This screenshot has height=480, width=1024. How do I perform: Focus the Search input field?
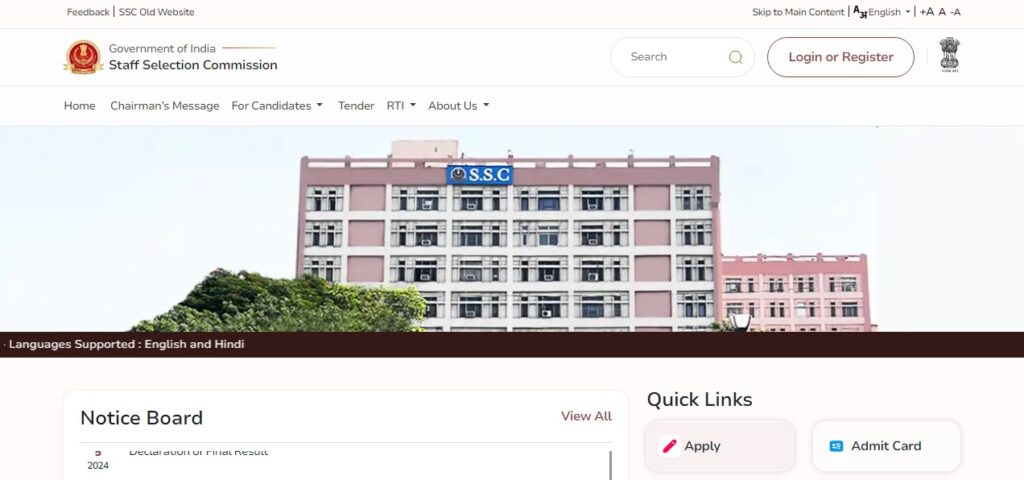click(673, 57)
